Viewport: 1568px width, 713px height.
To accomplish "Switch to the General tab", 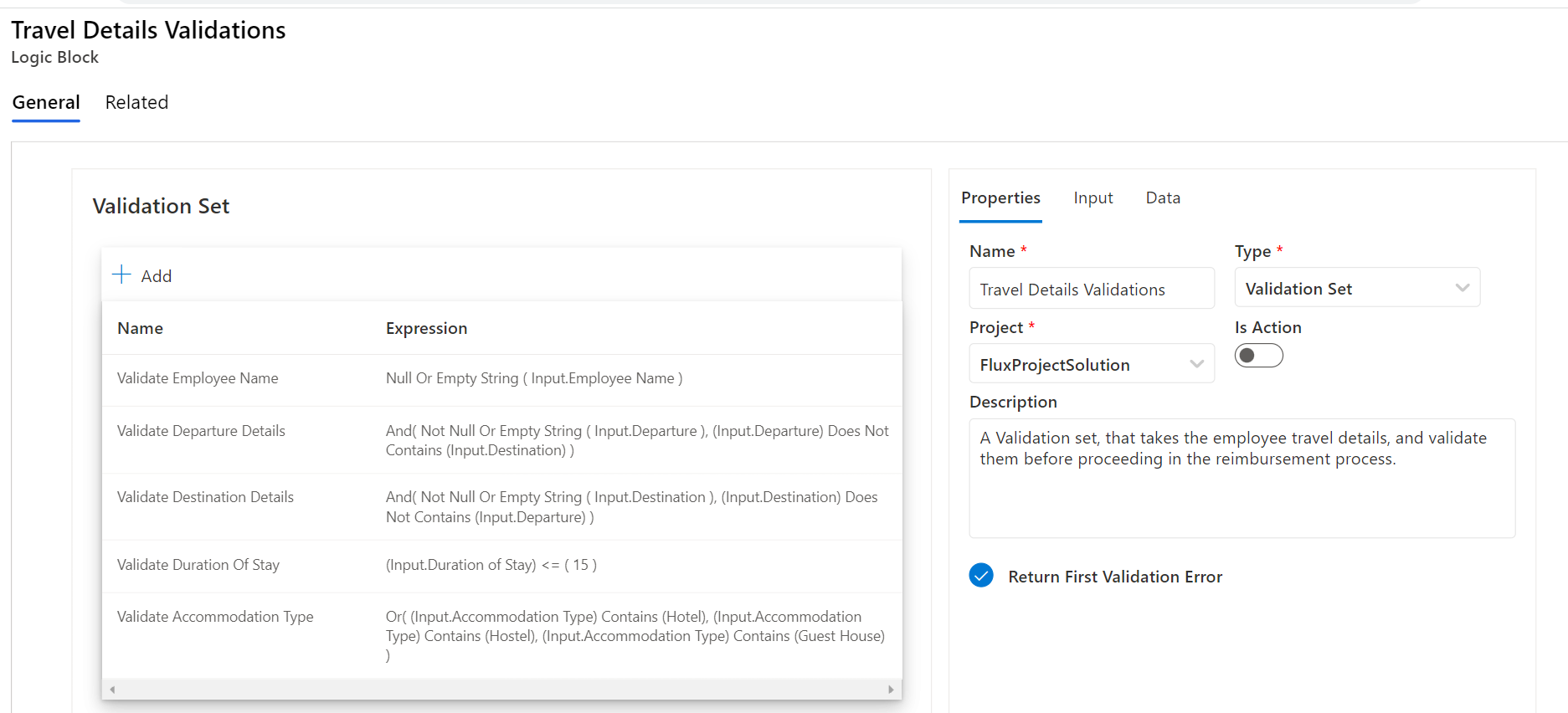I will coord(46,103).
